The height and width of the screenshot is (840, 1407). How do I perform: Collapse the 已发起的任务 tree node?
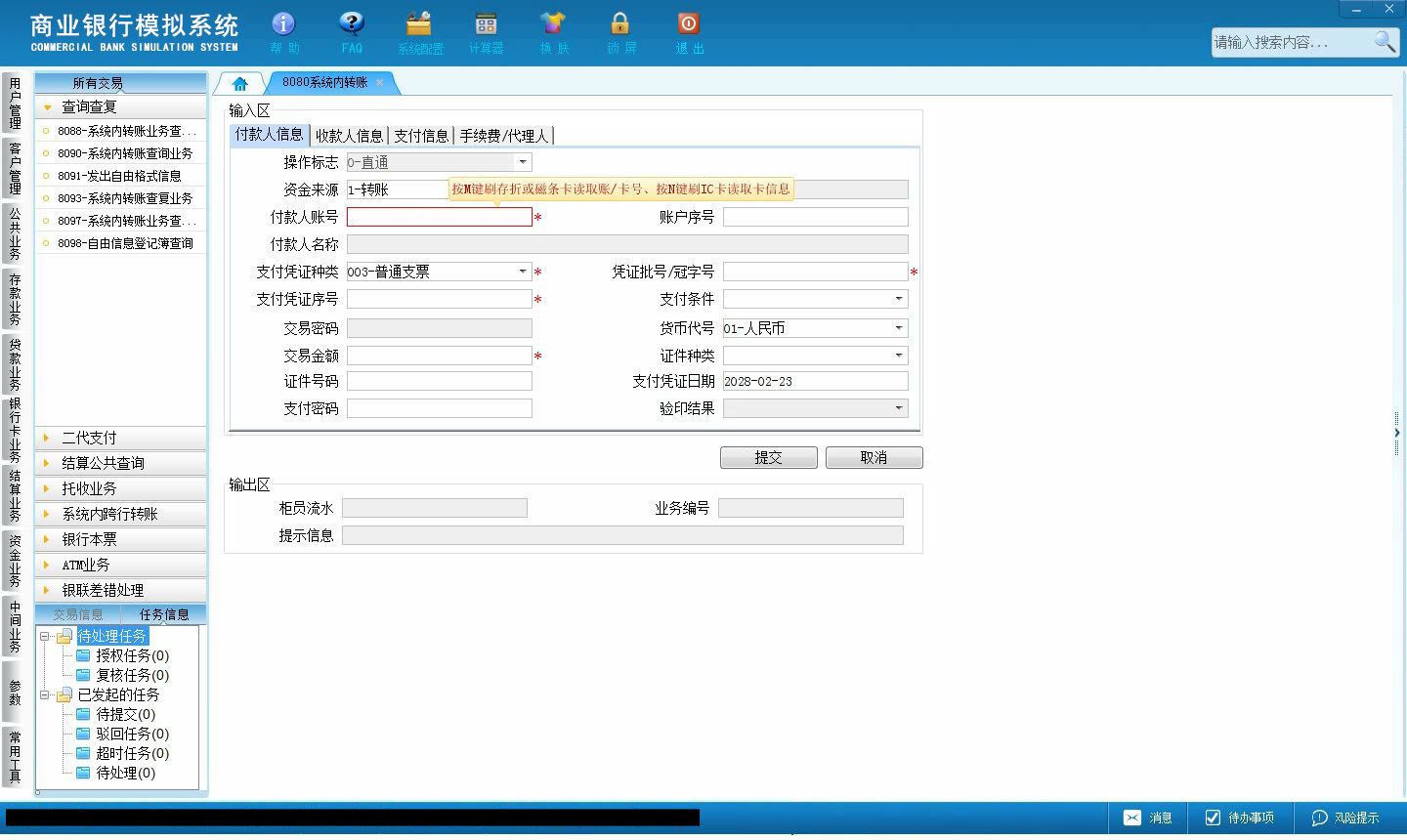pos(44,695)
